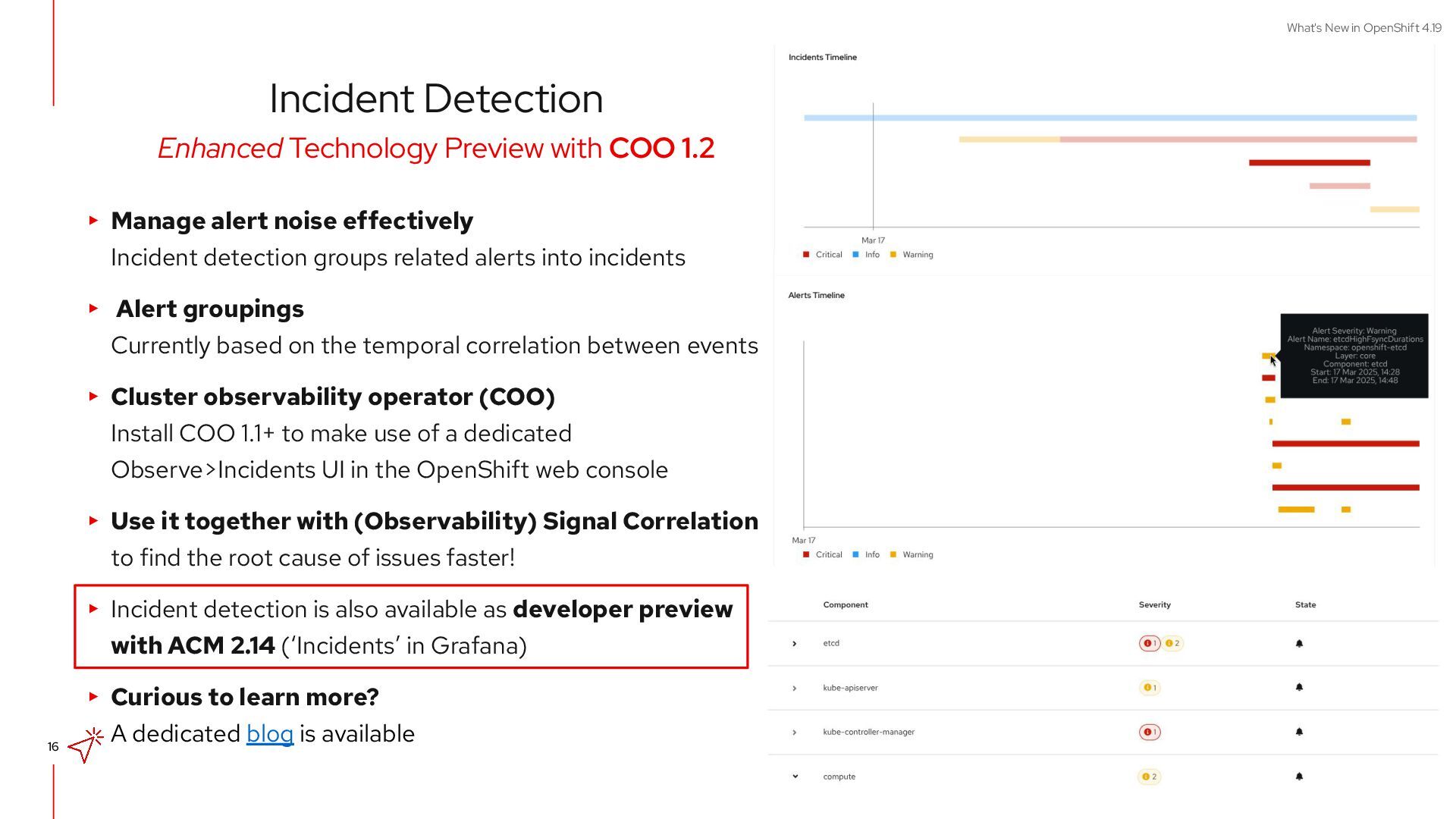Click the Severity column header

[x=1155, y=605]
